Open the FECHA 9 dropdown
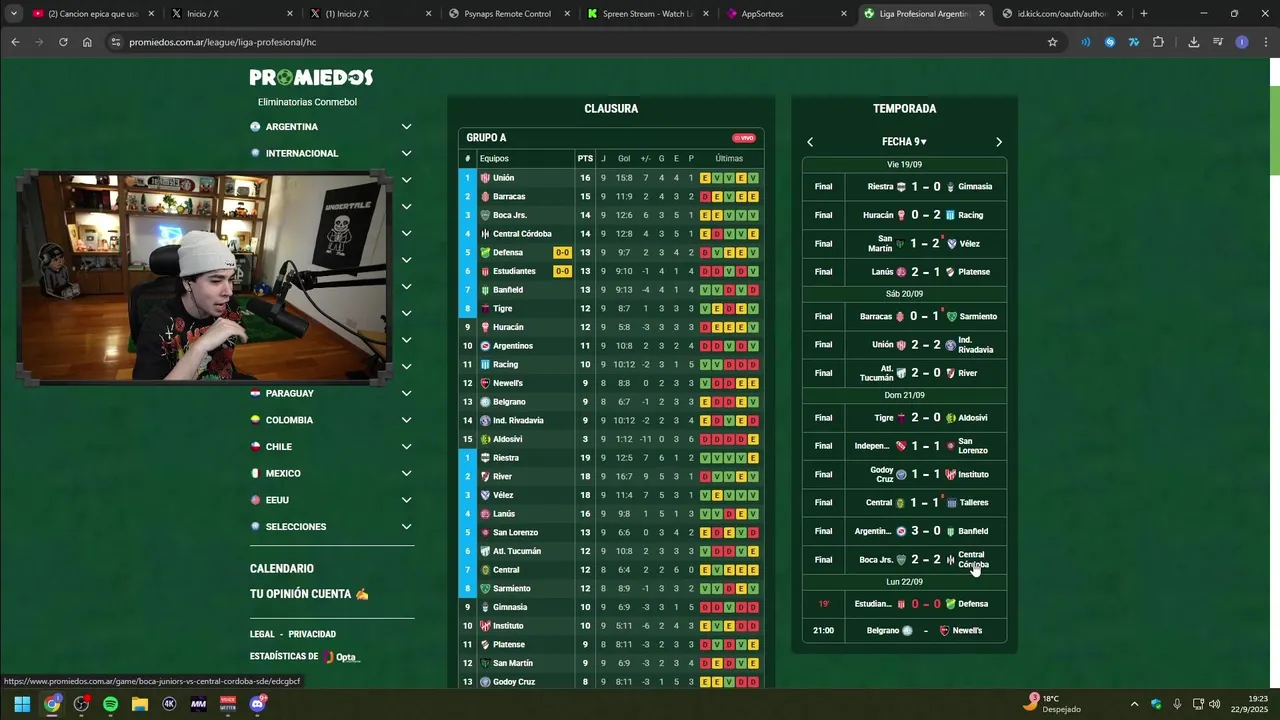The image size is (1280, 720). [904, 142]
